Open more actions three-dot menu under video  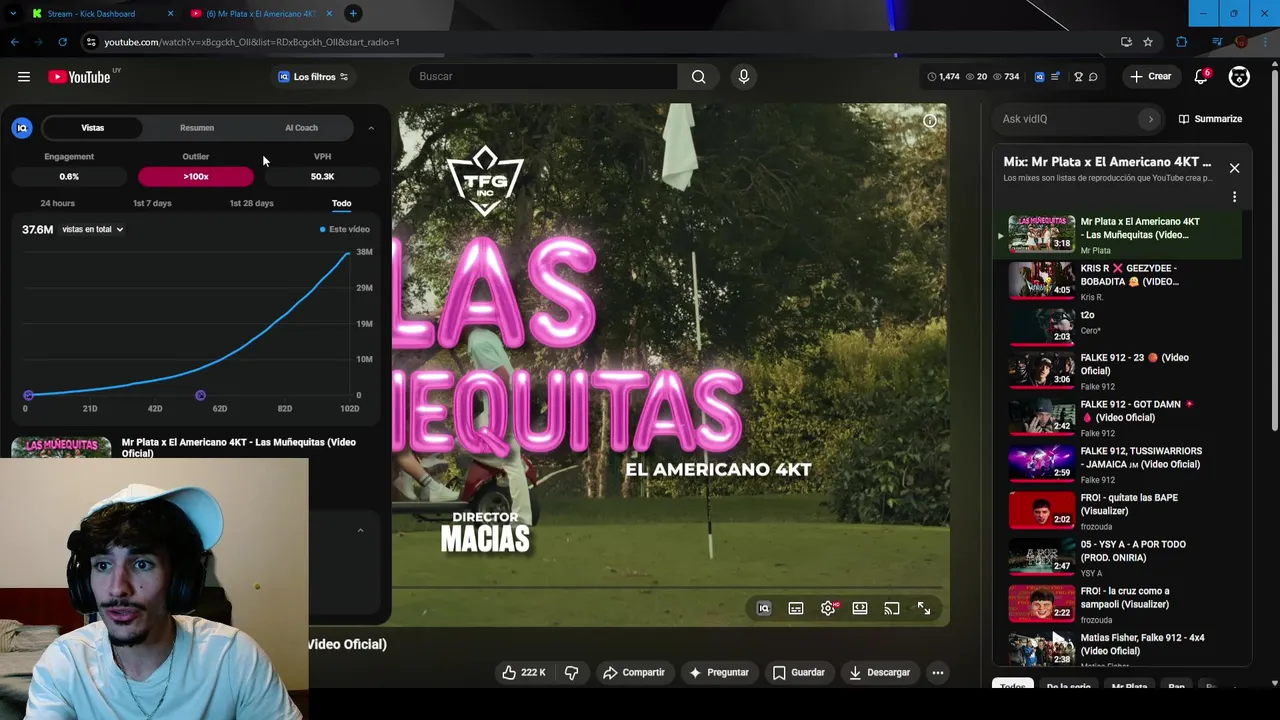938,673
